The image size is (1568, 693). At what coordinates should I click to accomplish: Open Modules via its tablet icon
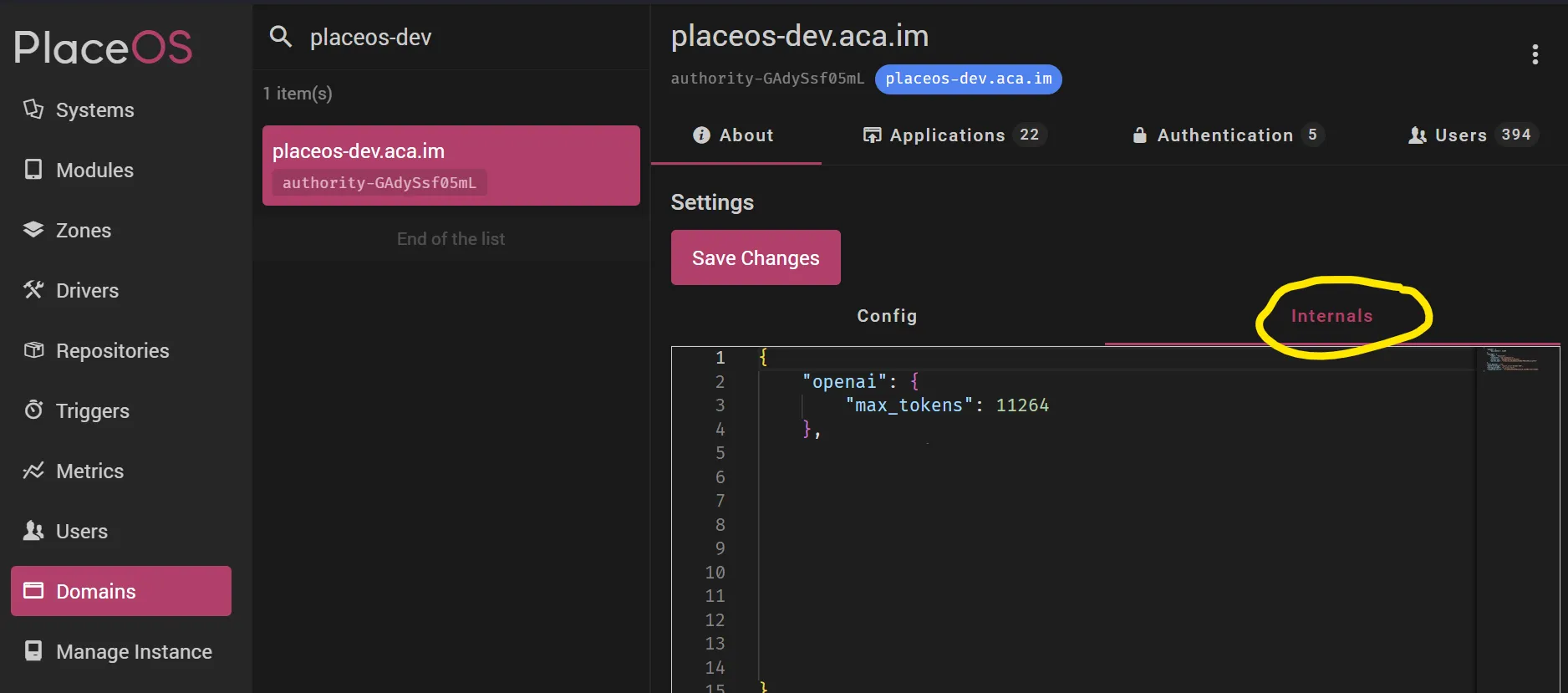tap(33, 170)
